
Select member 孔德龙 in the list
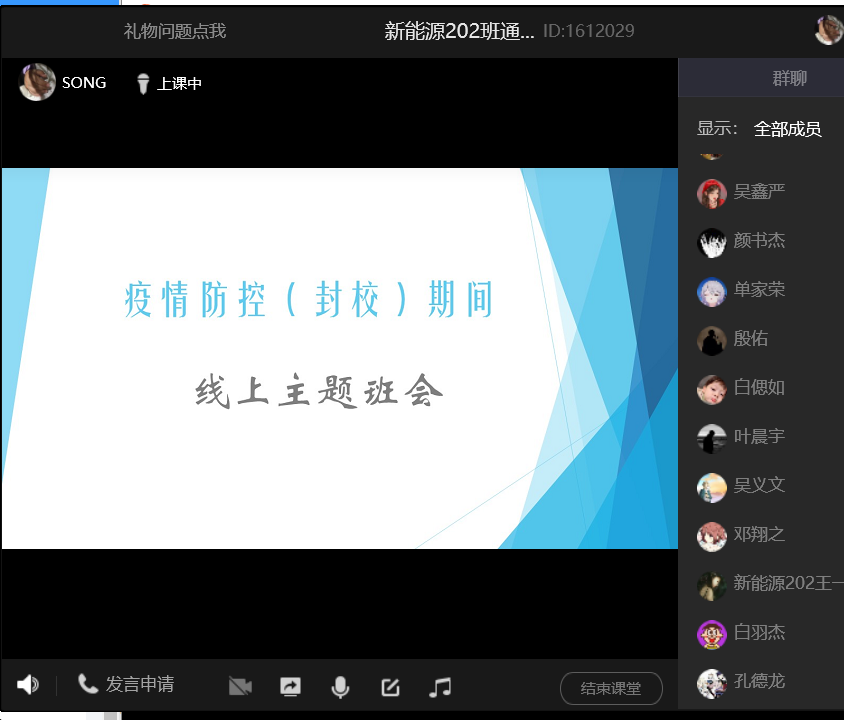[x=759, y=682]
